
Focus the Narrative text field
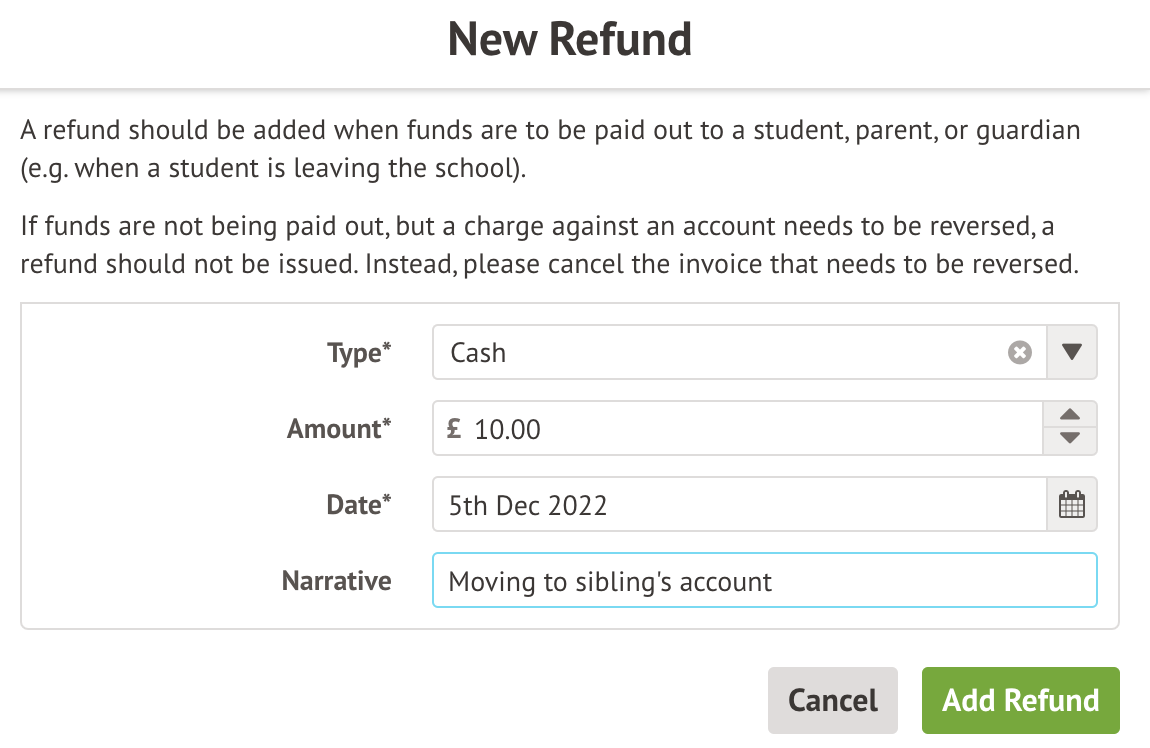coord(765,581)
